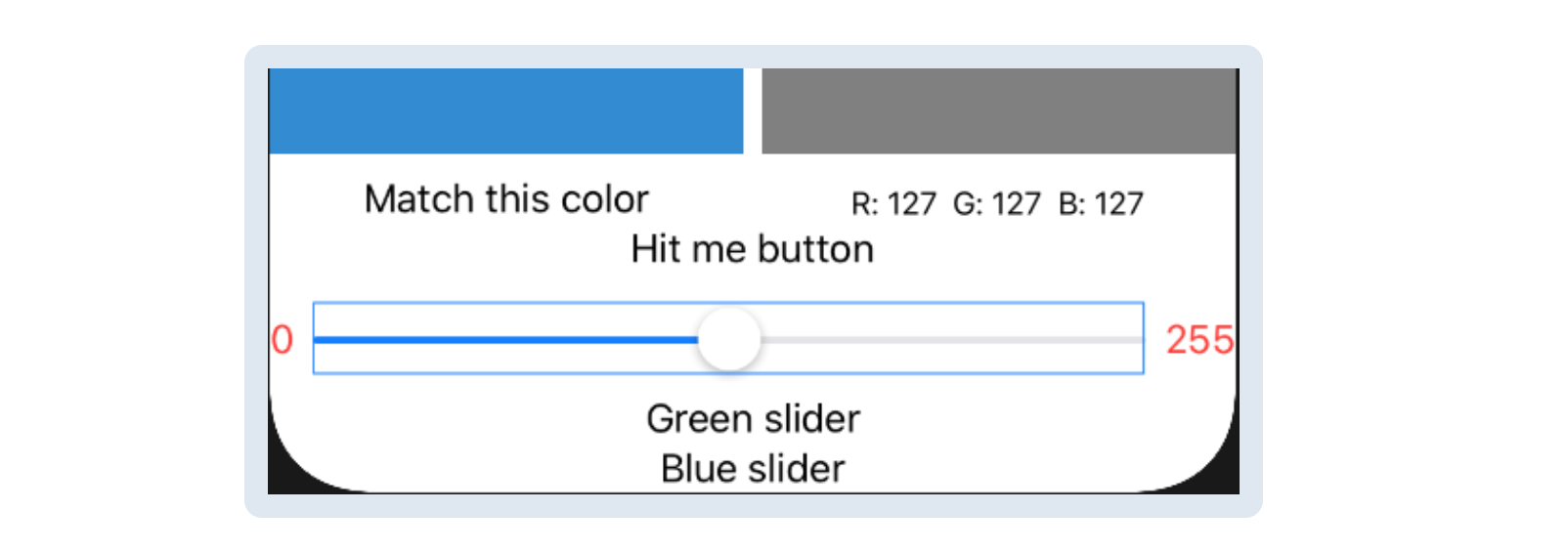Select the "Blue slider" label
1568x553 pixels.
click(x=753, y=469)
